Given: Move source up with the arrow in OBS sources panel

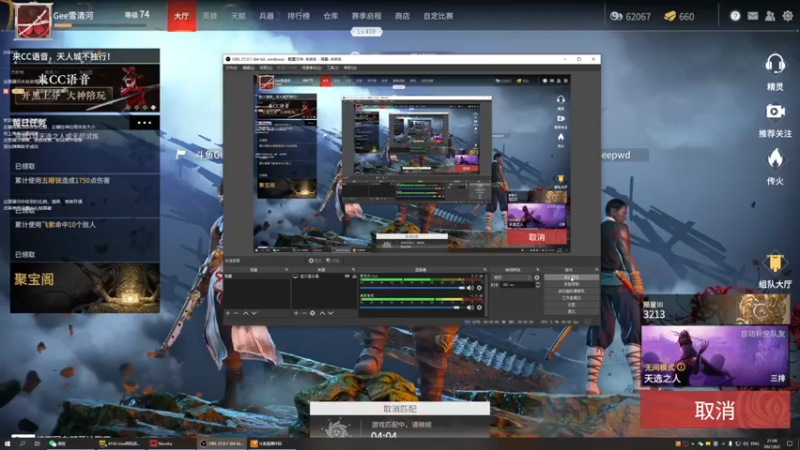Looking at the screenshot, I should [322, 313].
